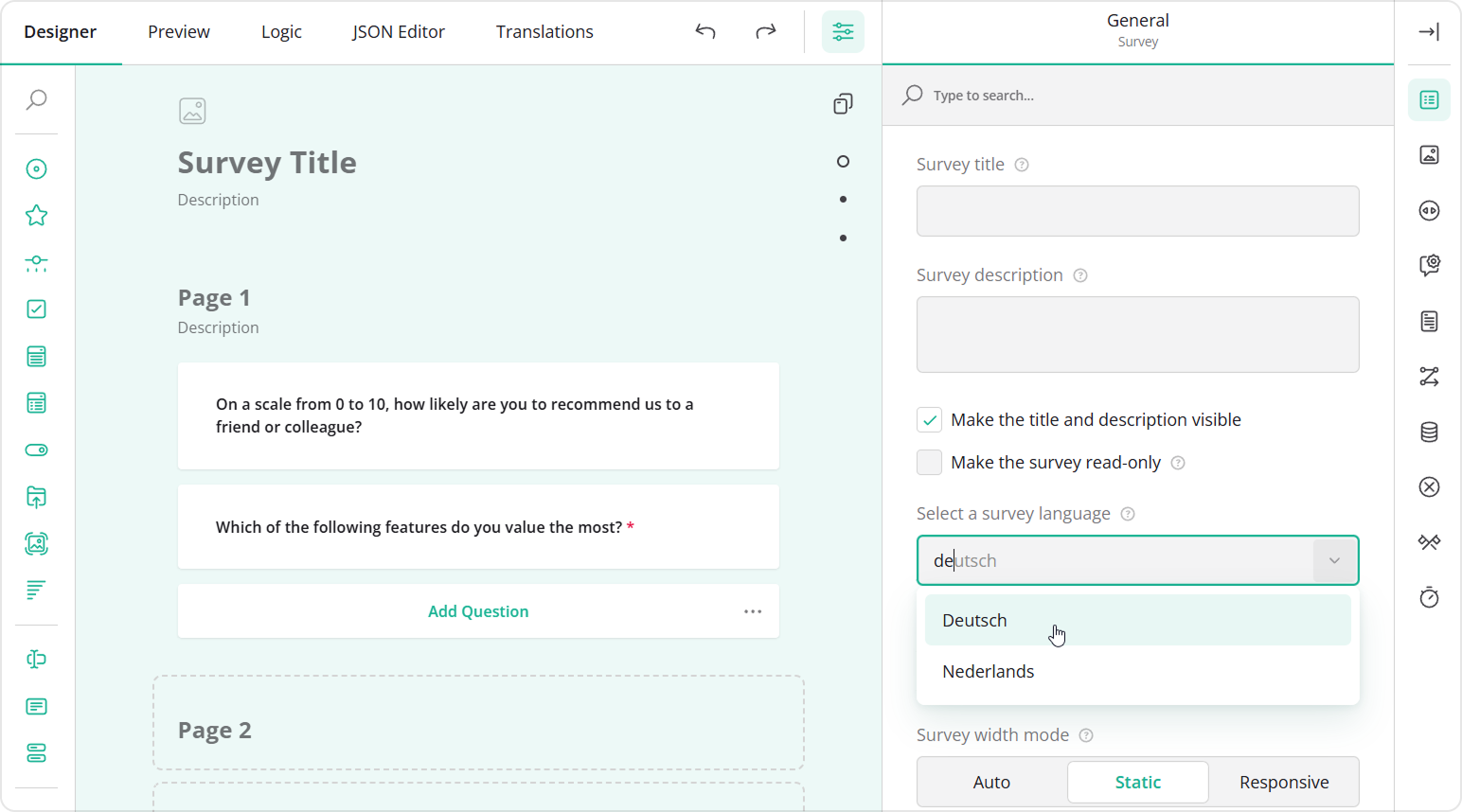The image size is (1462, 812).
Task: Pick the Image Picker question icon
Action: (x=36, y=543)
